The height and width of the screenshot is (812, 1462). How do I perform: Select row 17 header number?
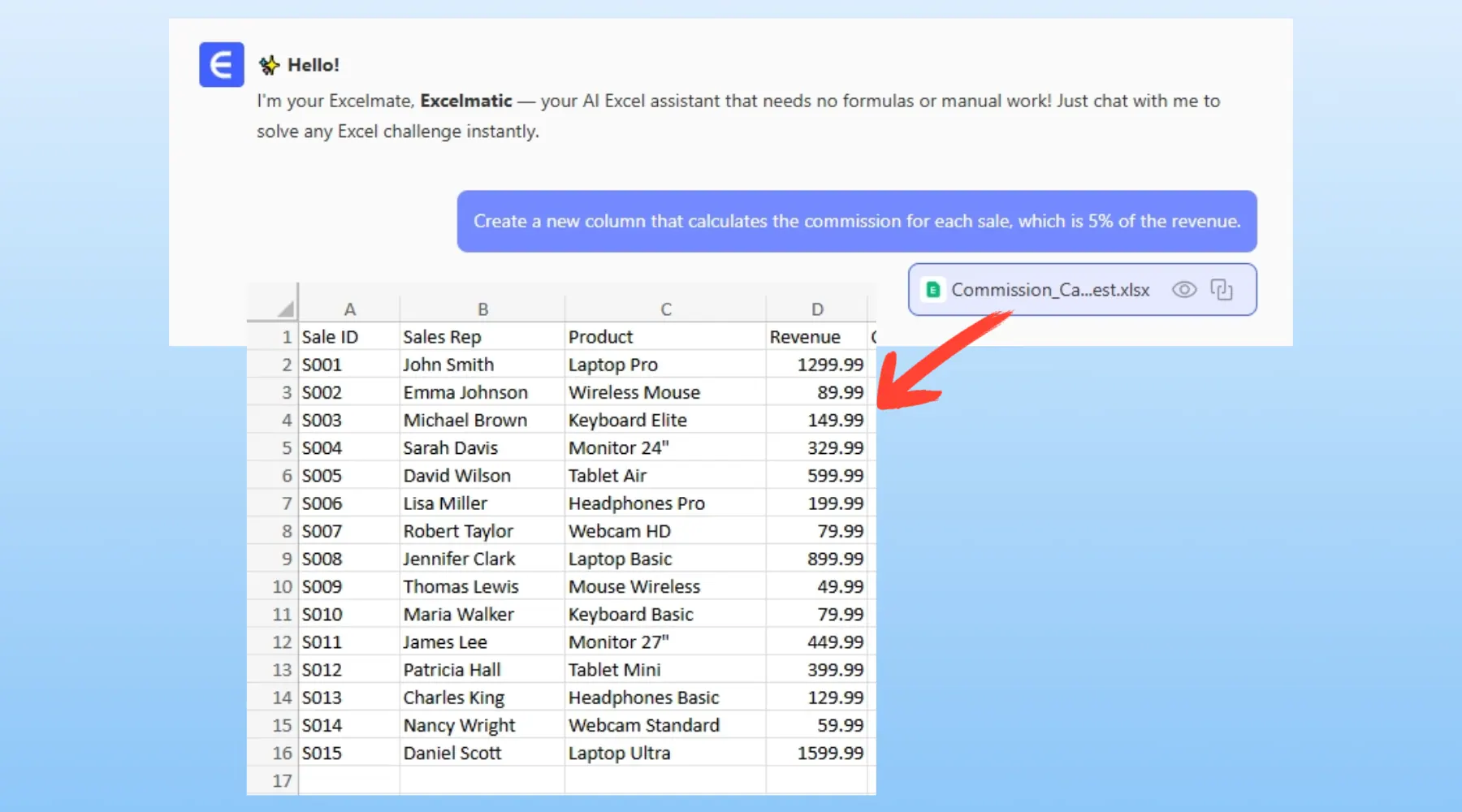[x=281, y=780]
